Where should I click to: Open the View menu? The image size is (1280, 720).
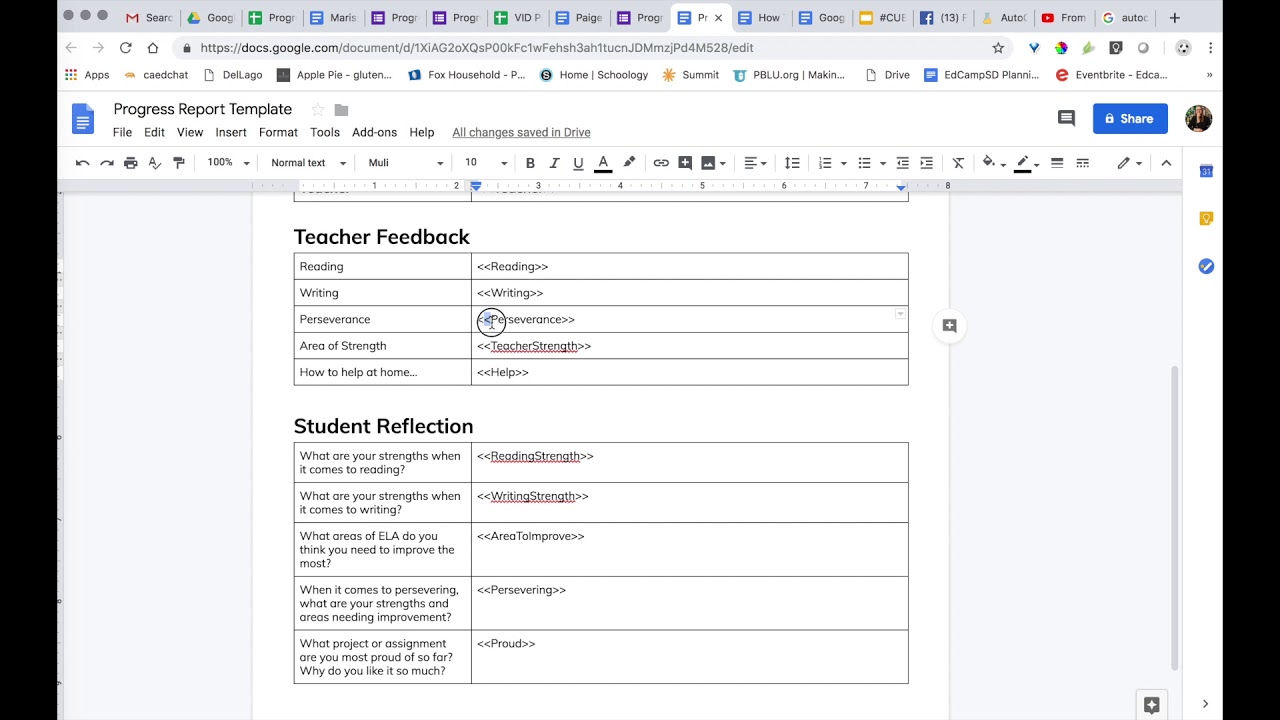click(x=190, y=132)
